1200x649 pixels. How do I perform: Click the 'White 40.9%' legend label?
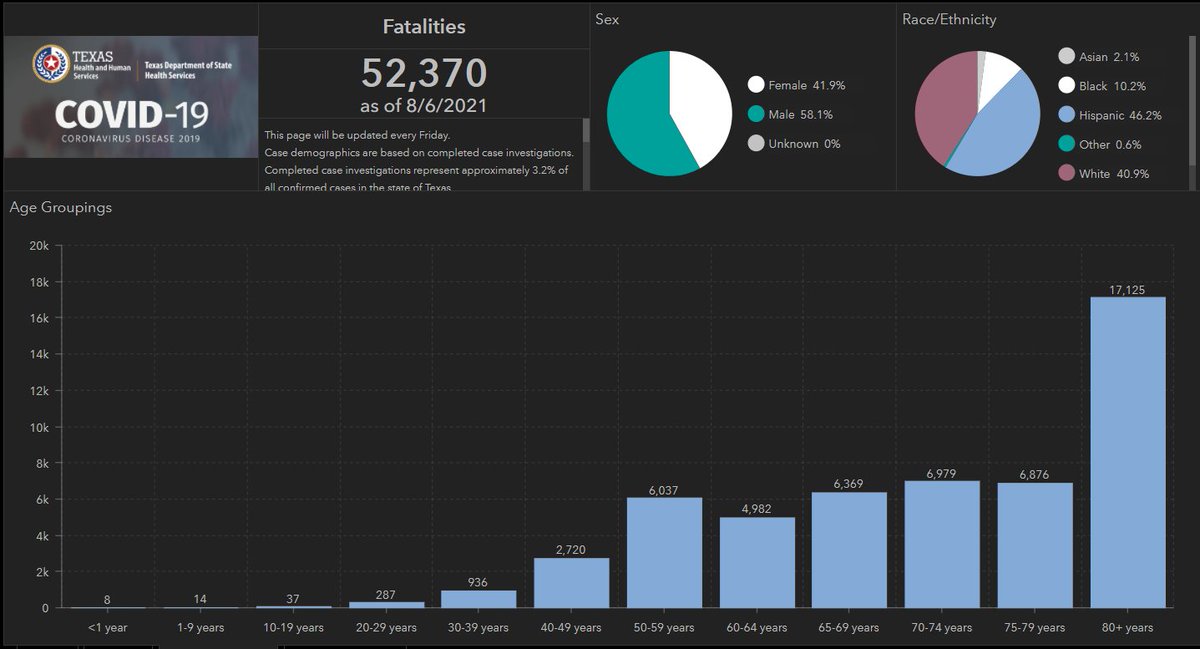tap(1114, 173)
